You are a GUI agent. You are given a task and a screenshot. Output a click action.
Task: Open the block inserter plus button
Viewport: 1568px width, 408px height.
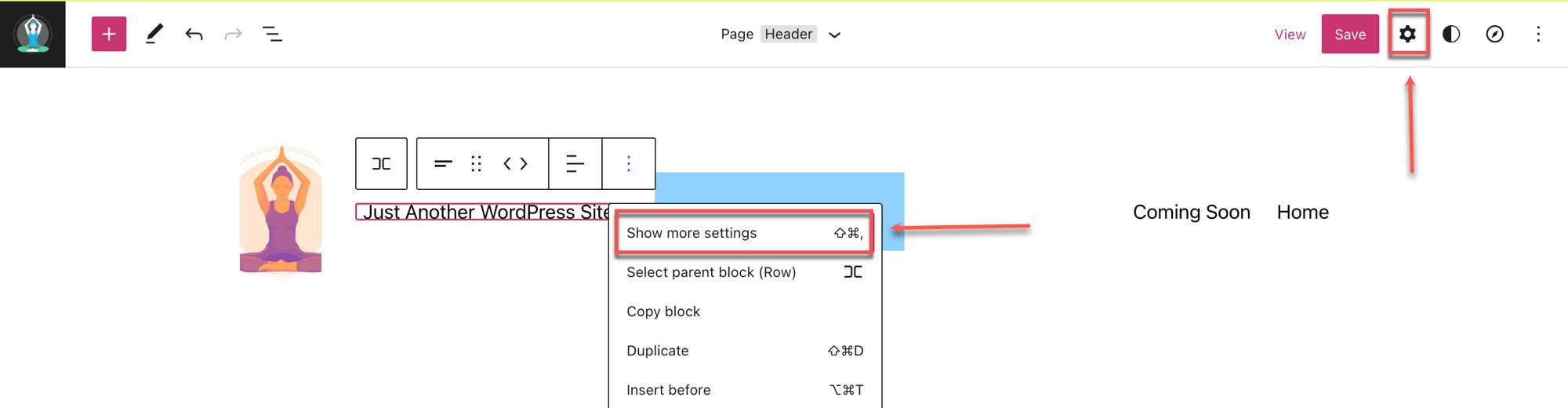[x=109, y=35]
